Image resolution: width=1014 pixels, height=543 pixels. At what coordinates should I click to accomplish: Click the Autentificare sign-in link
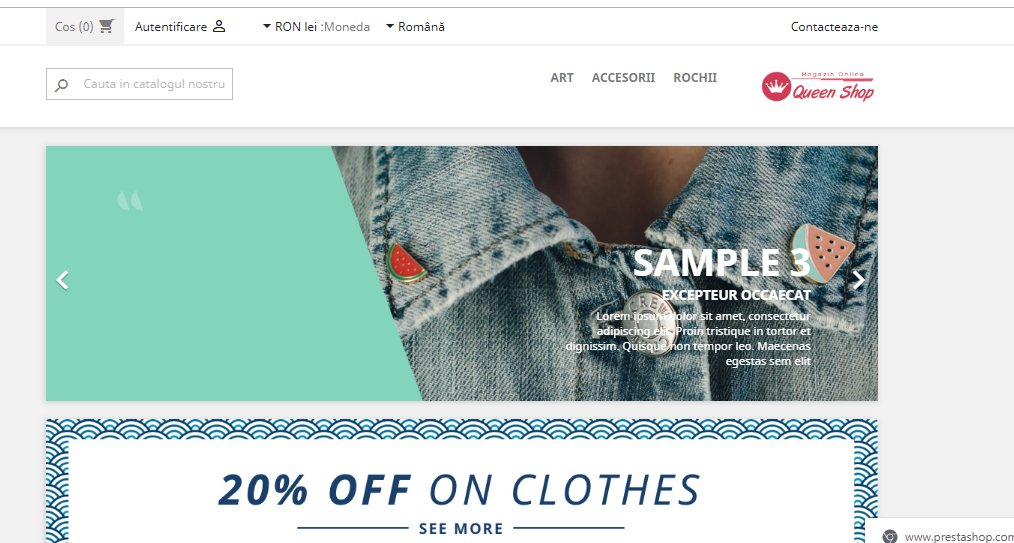pos(171,27)
